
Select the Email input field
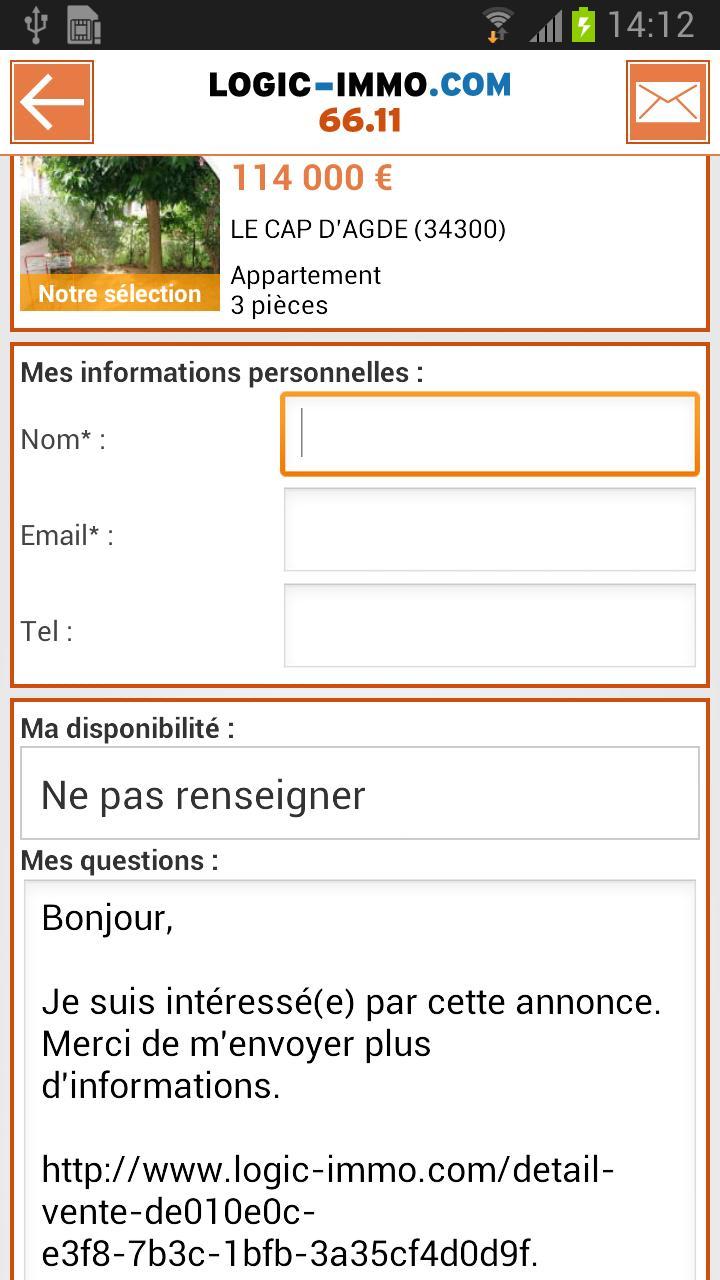[490, 529]
